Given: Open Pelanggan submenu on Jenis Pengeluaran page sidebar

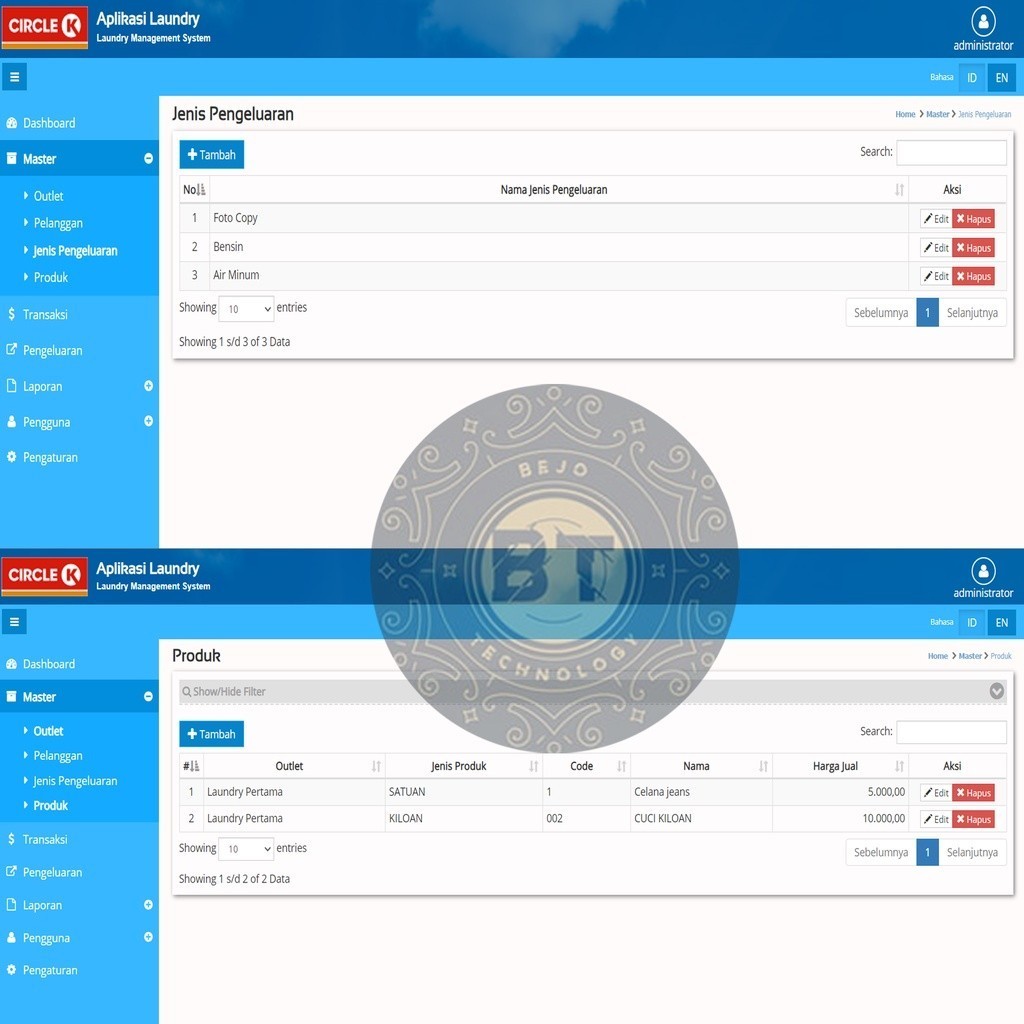Looking at the screenshot, I should point(58,223).
